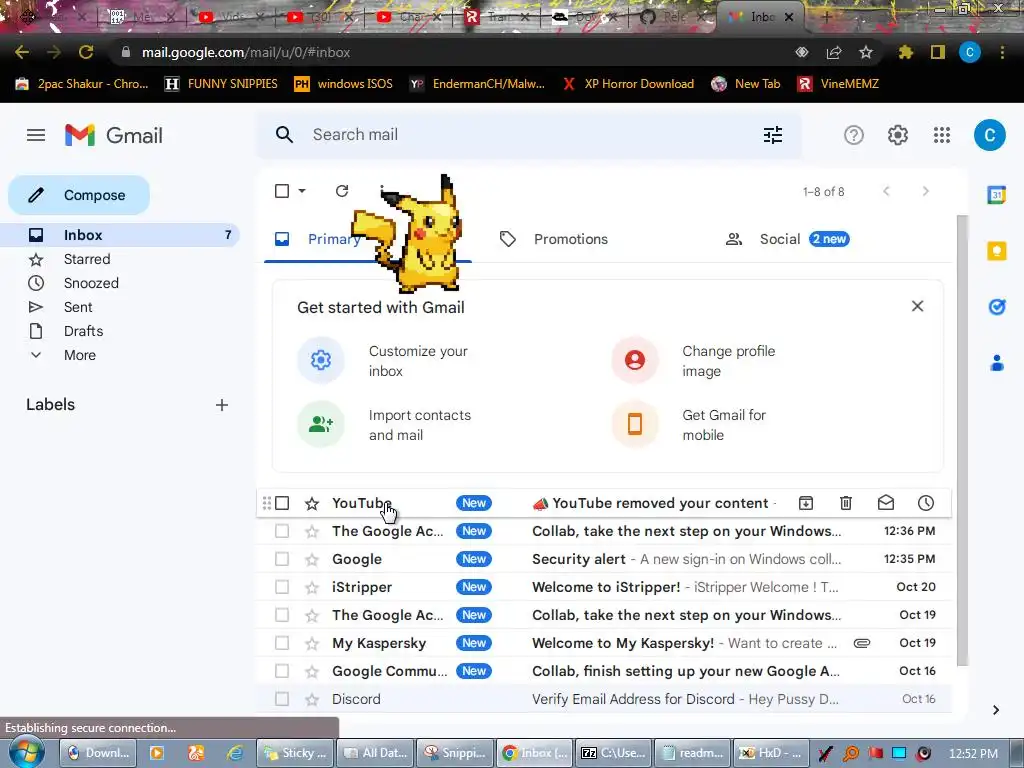Open the select dropdown arrow
The image size is (1024, 768).
coord(302,191)
